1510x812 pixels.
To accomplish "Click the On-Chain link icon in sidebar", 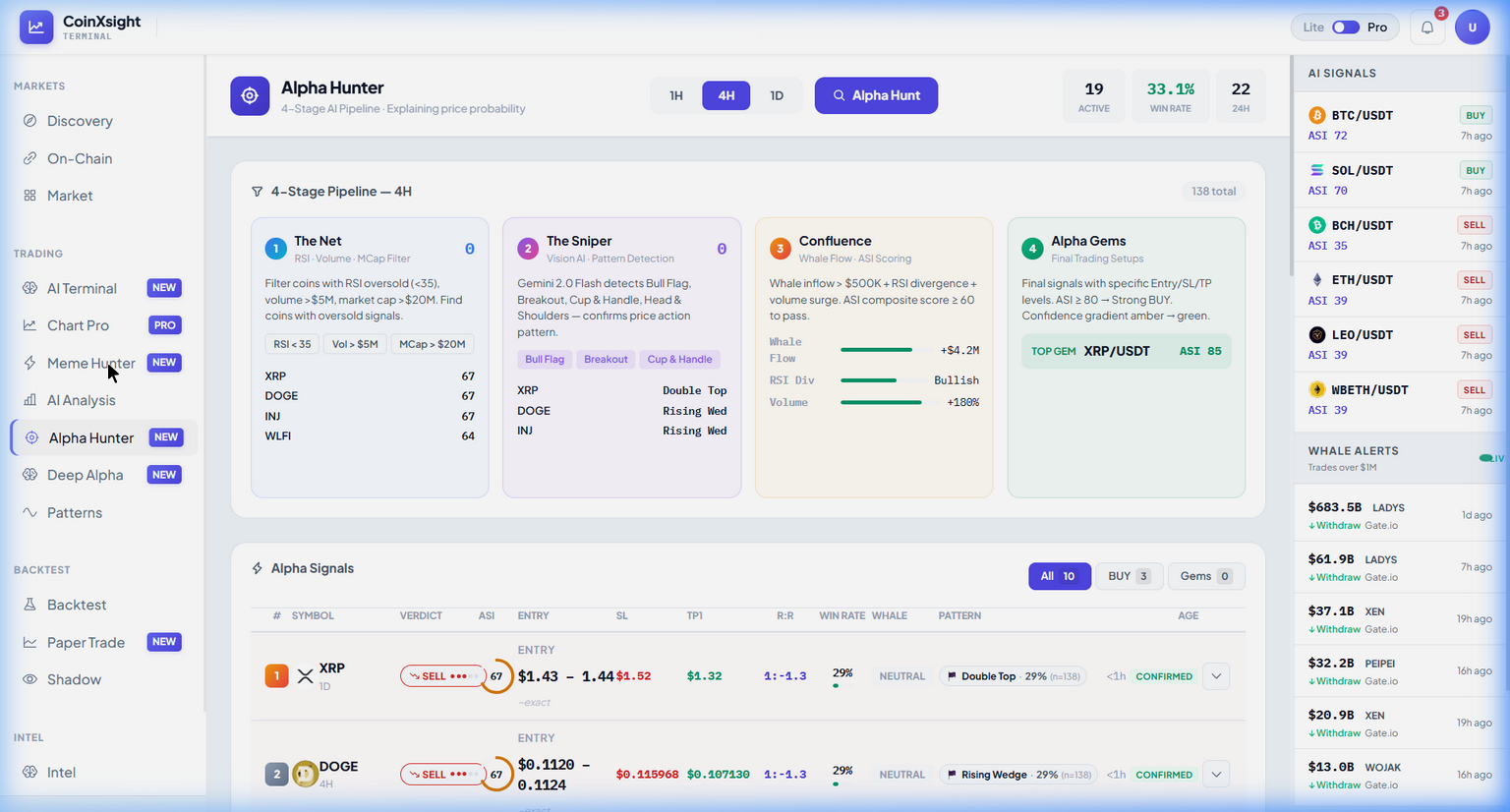I will 29,158.
